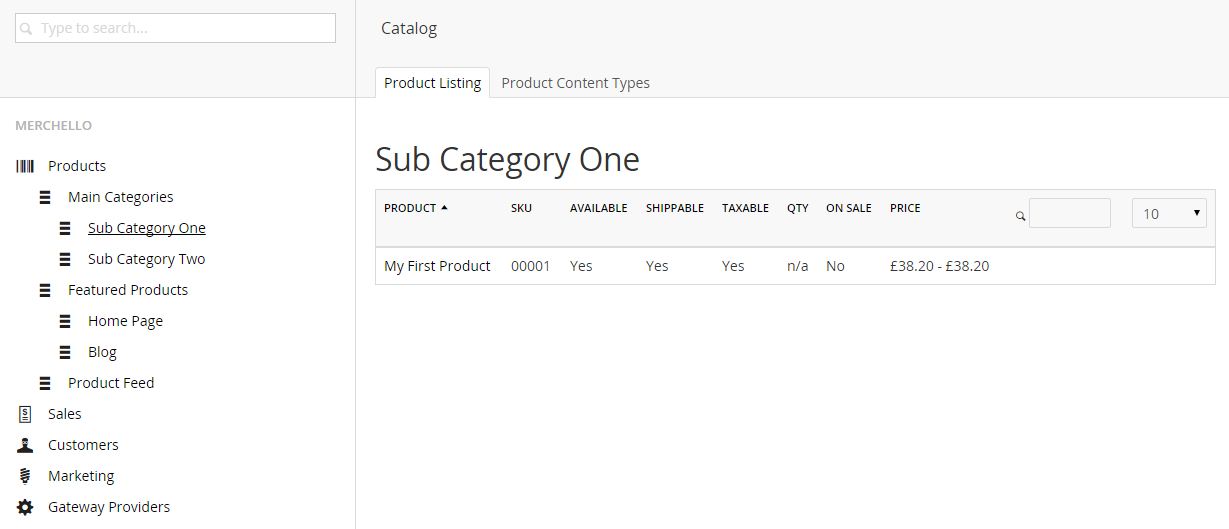Click the receipt icon beside Sales
The image size is (1229, 529).
coord(25,414)
